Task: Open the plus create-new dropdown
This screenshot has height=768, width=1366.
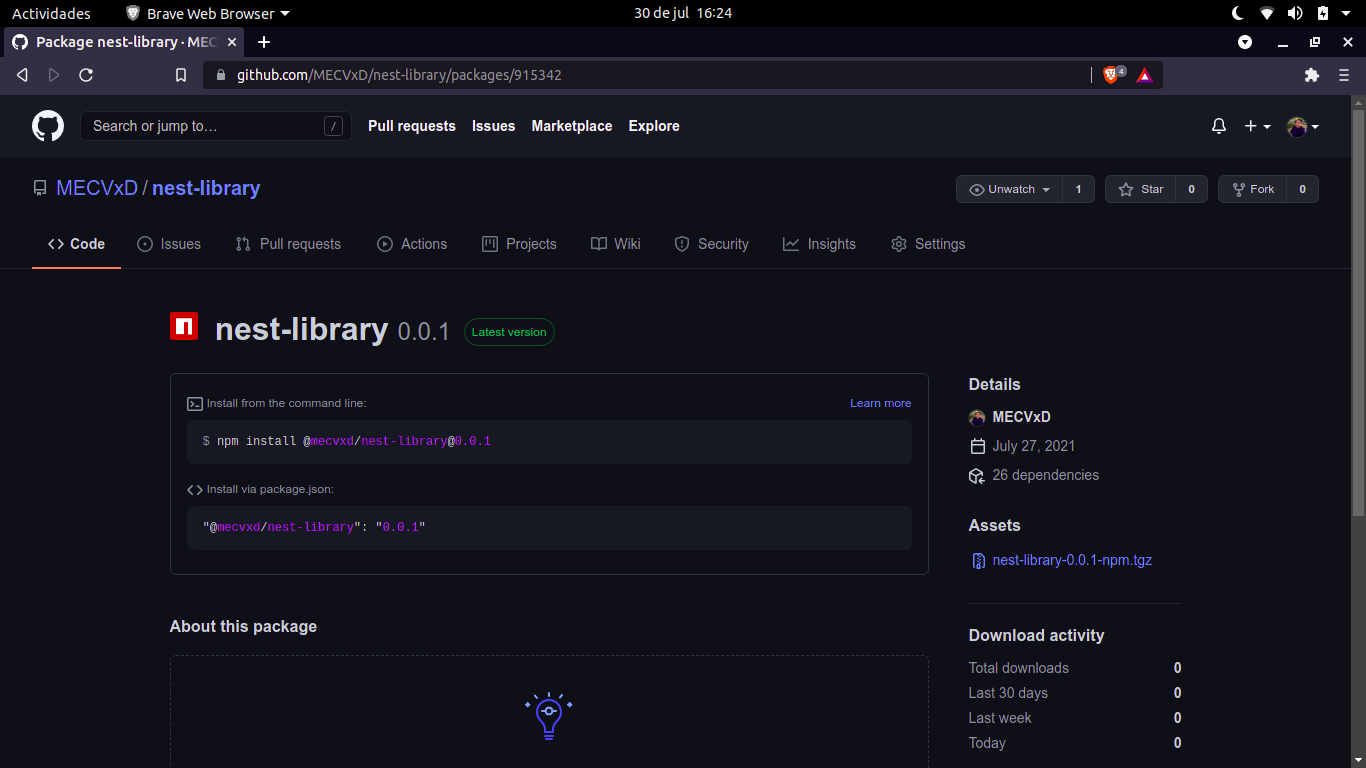Action: pos(1257,126)
